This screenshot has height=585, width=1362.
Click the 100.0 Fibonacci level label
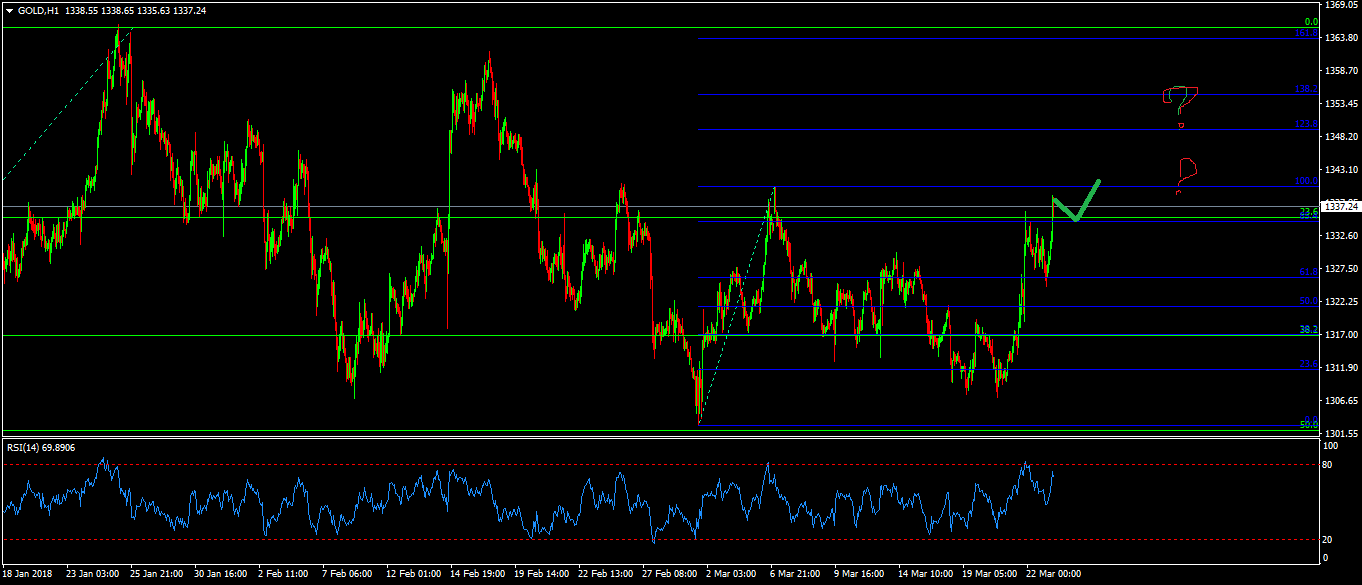pos(1306,181)
